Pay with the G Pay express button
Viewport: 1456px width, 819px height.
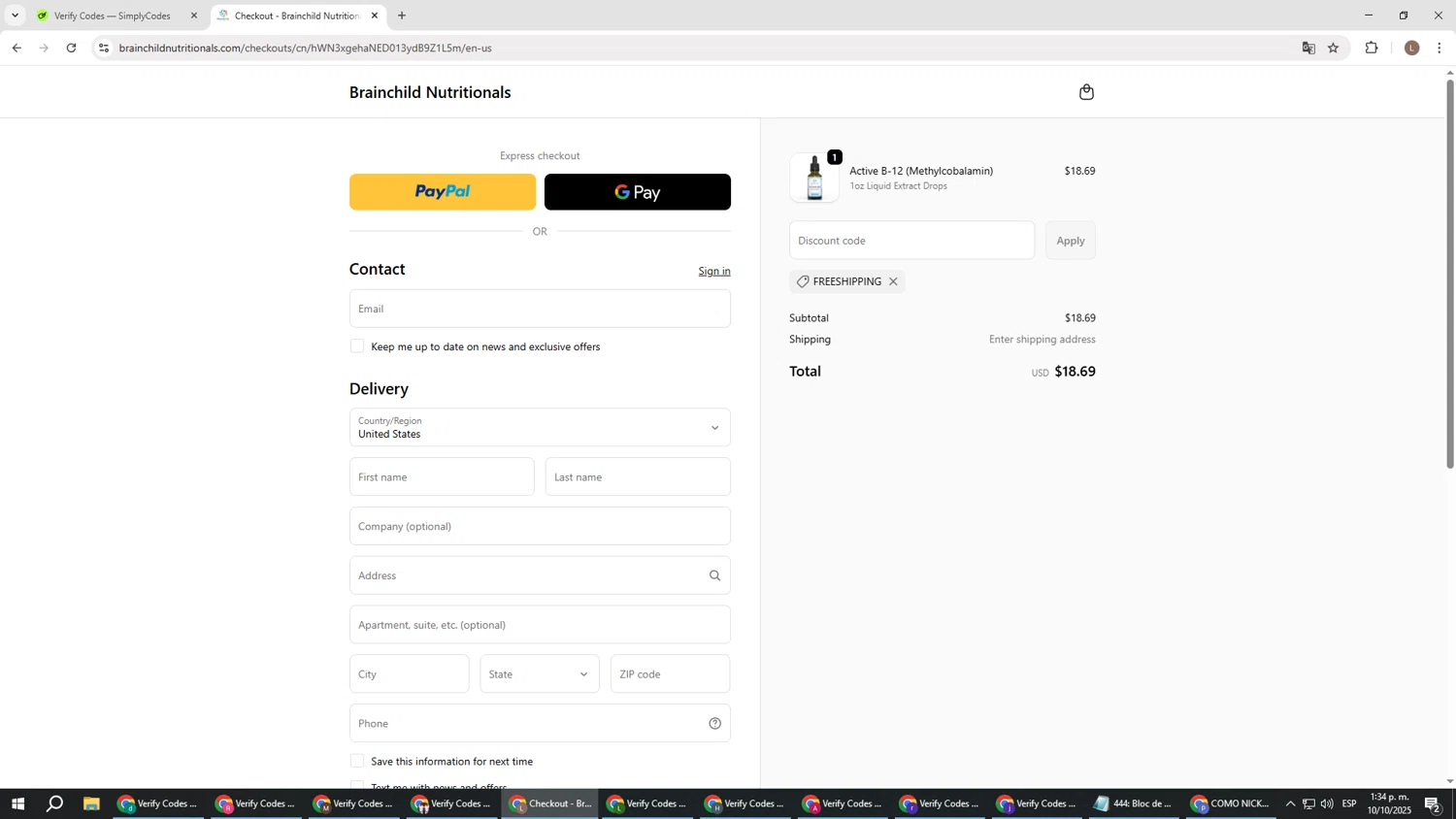[638, 192]
